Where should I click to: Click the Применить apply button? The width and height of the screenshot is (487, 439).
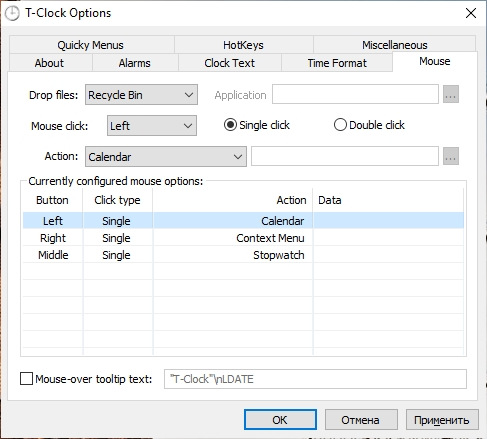[442, 420]
